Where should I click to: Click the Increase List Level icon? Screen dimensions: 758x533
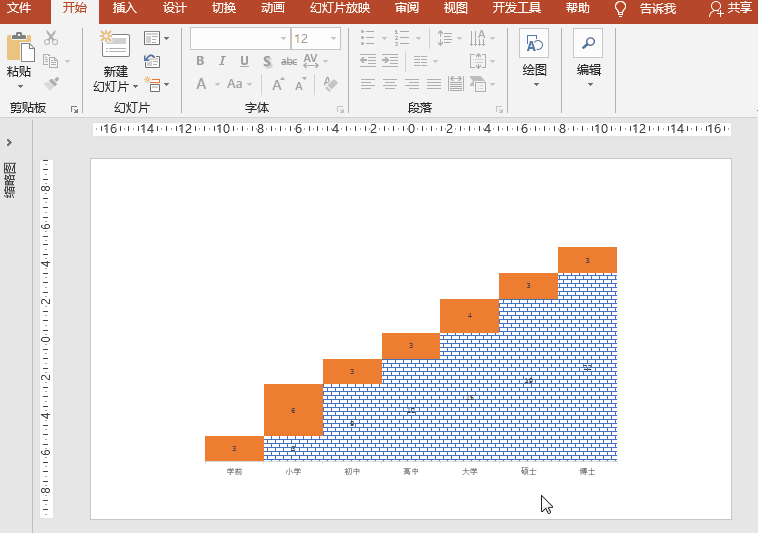[x=390, y=61]
